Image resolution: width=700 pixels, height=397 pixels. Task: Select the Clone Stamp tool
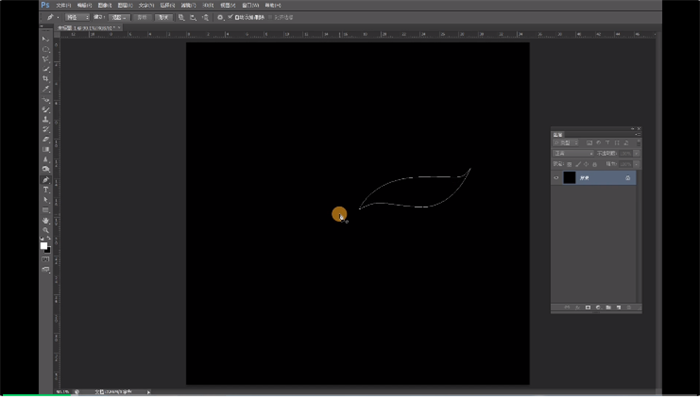tap(46, 120)
